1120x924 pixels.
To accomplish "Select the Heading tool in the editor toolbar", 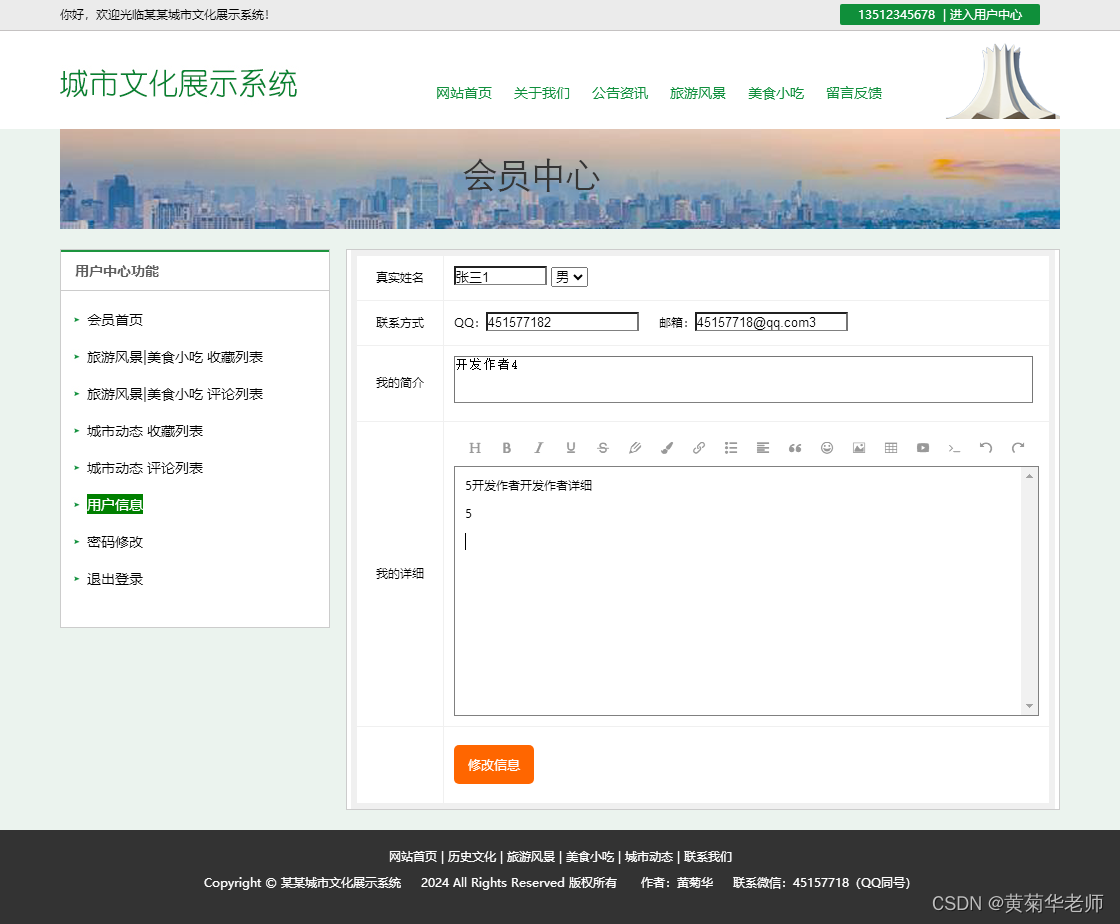I will (x=474, y=448).
